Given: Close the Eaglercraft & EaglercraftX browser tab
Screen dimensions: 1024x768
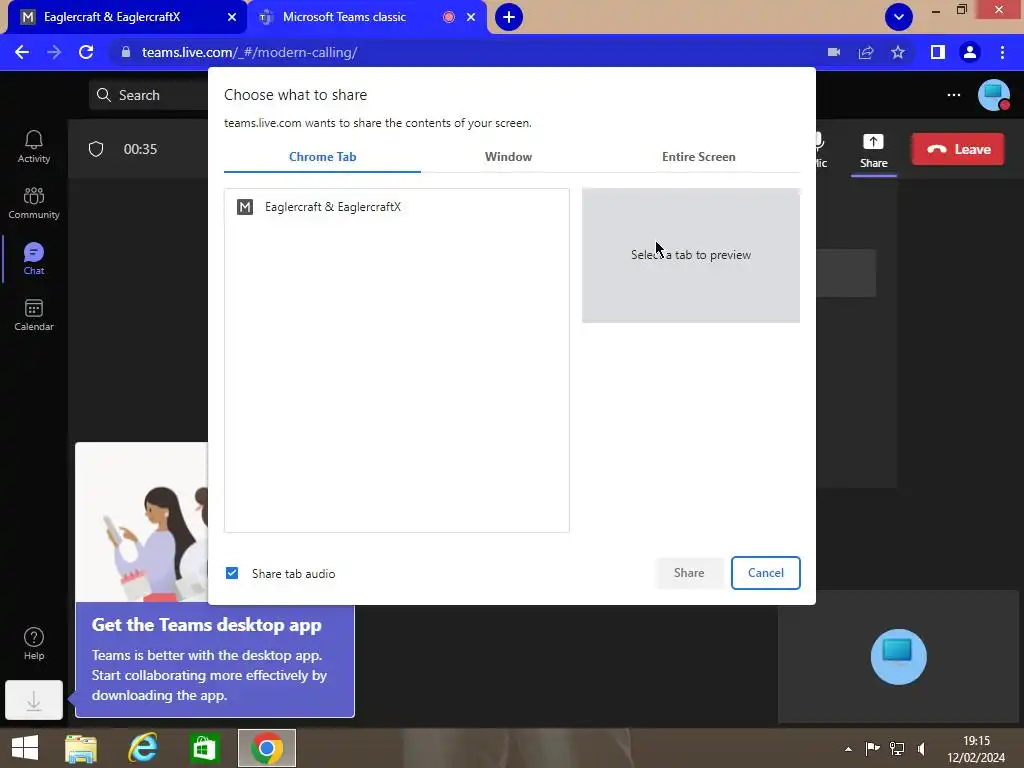Looking at the screenshot, I should coord(232,17).
